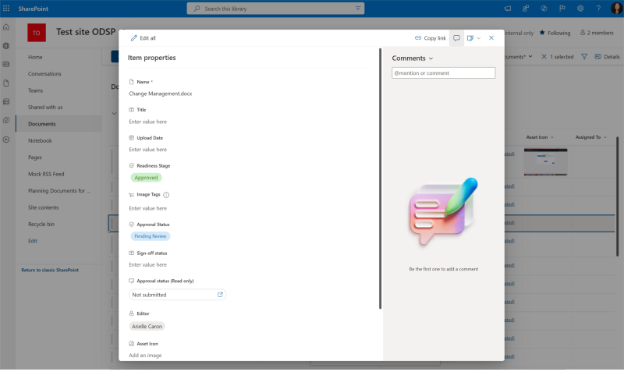Open Teams in site navigation

35,91
